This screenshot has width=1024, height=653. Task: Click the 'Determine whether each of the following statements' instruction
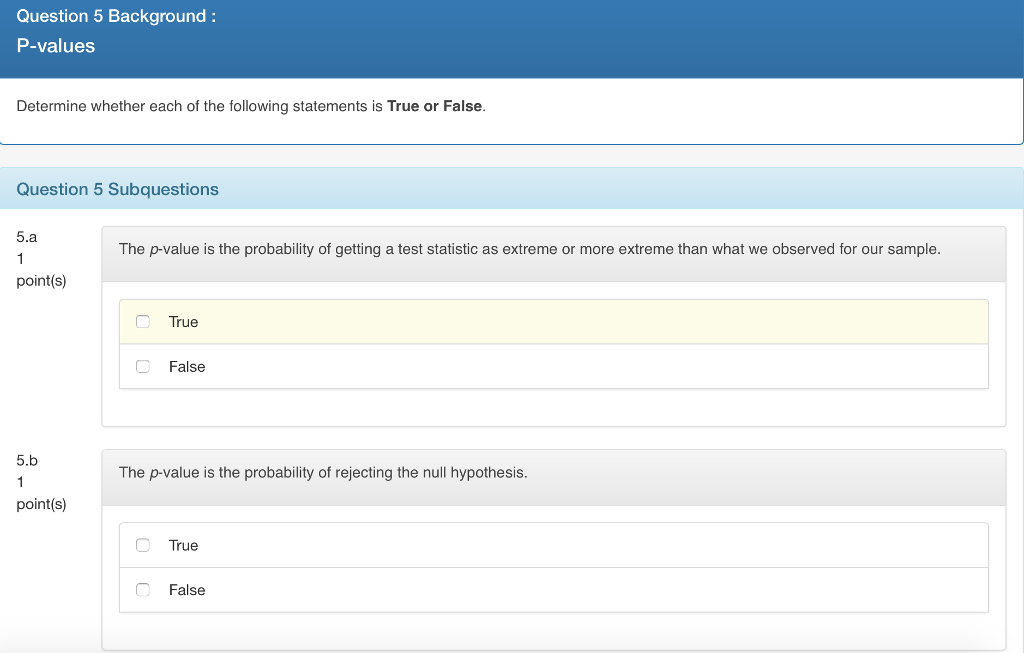[251, 106]
